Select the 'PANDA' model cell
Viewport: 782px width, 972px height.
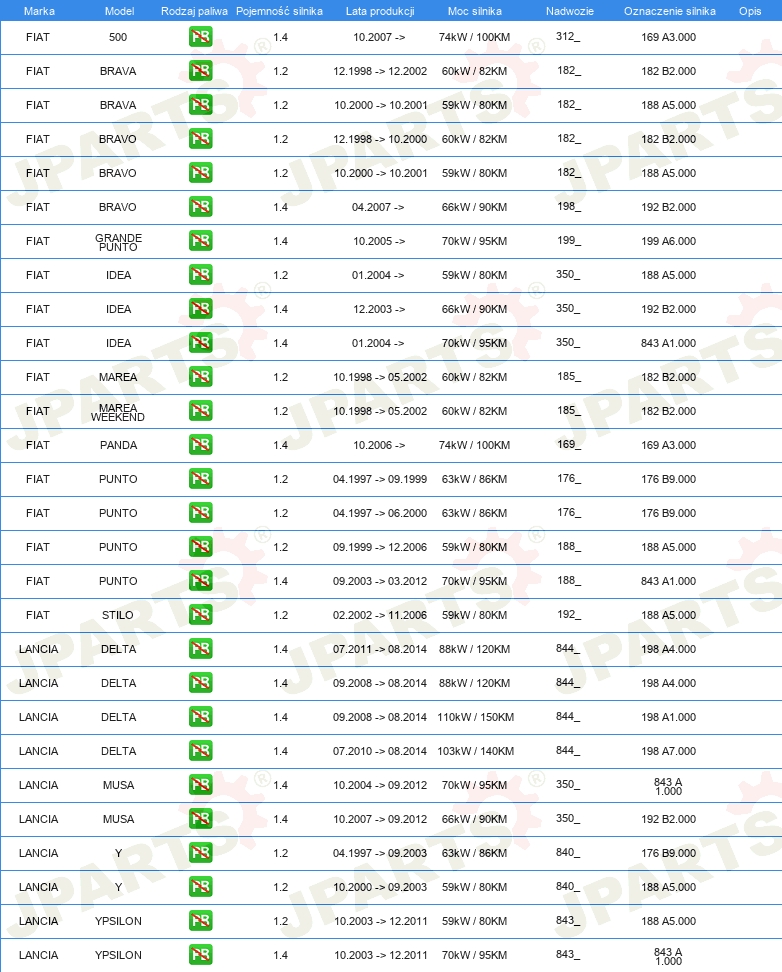coord(118,445)
